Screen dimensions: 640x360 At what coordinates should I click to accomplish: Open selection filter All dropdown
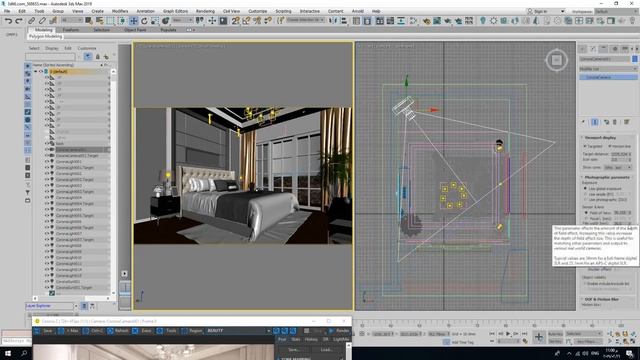click(x=72, y=20)
